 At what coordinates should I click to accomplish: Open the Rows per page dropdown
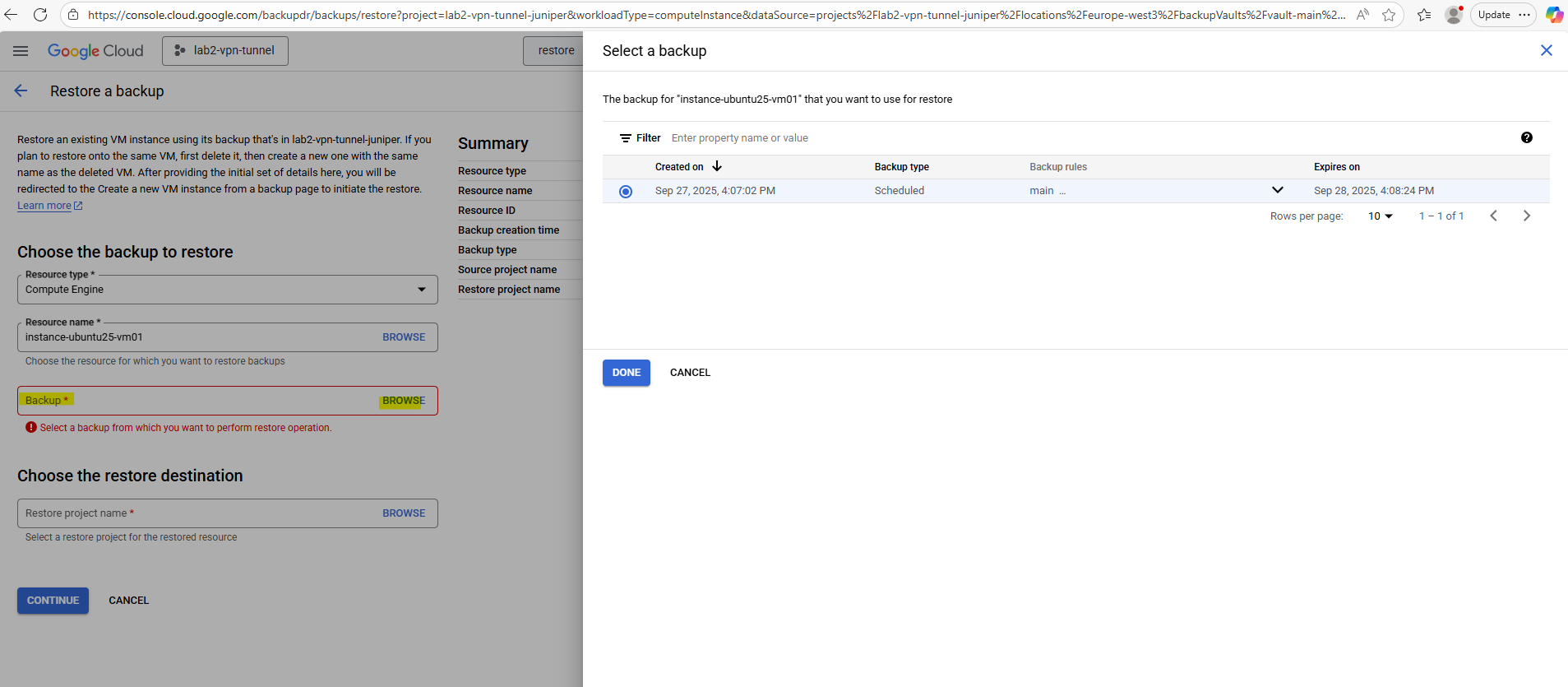pos(1380,216)
